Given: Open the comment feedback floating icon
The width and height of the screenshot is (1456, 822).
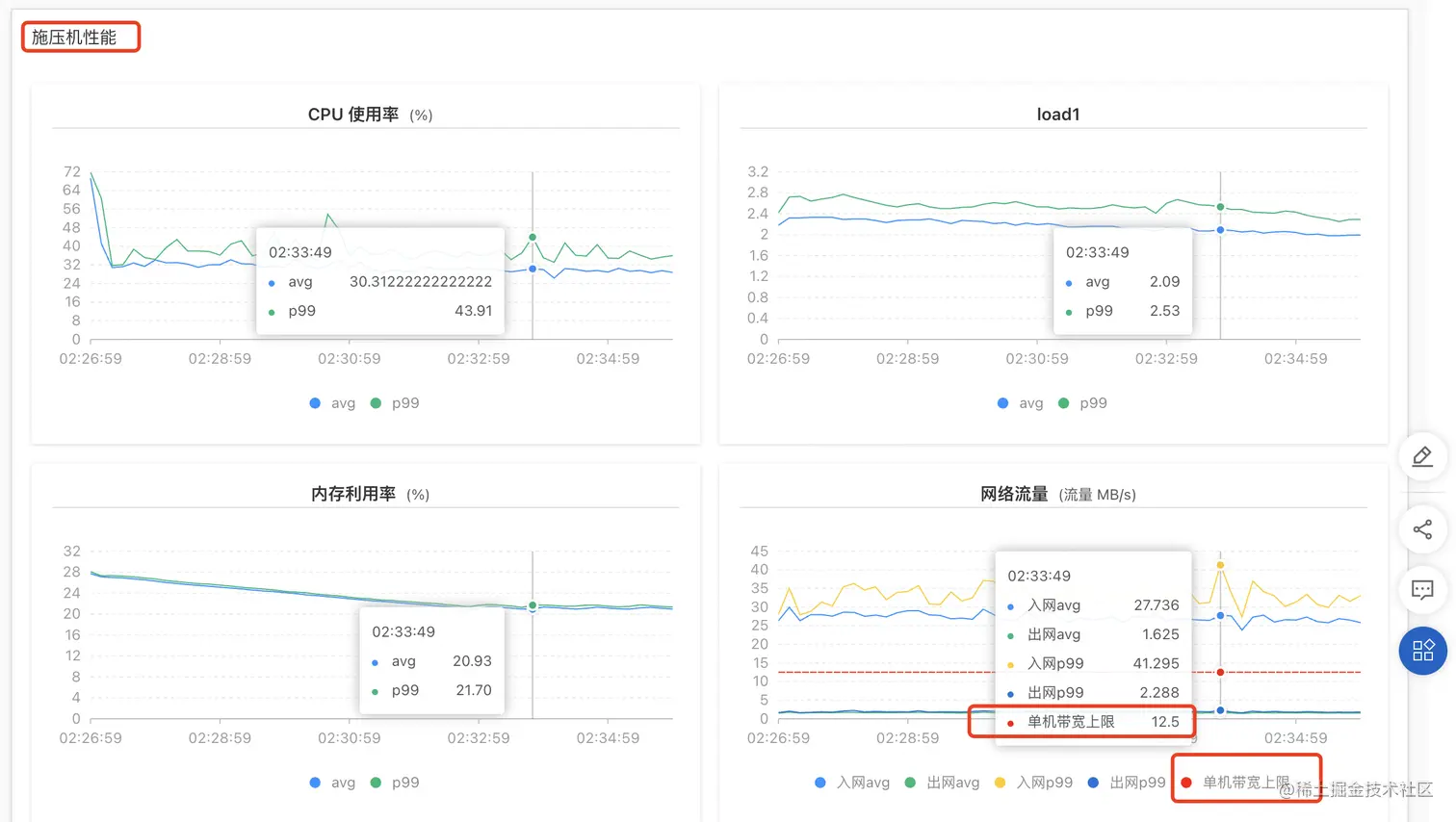Looking at the screenshot, I should (x=1422, y=589).
